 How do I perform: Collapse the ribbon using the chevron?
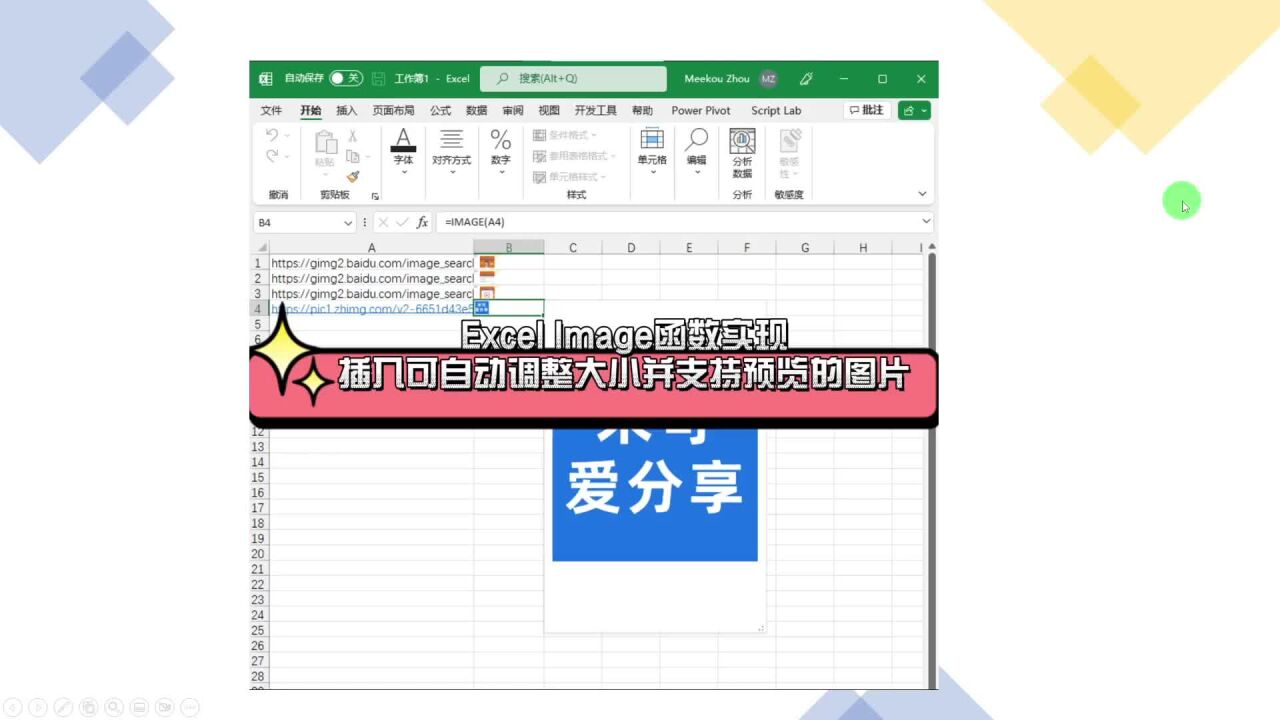point(922,192)
